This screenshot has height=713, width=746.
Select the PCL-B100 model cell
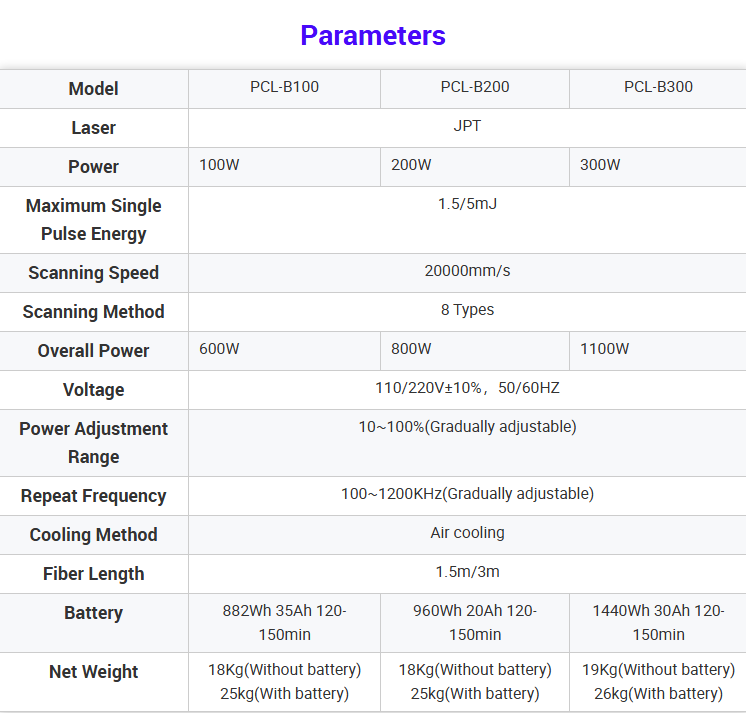(x=284, y=87)
